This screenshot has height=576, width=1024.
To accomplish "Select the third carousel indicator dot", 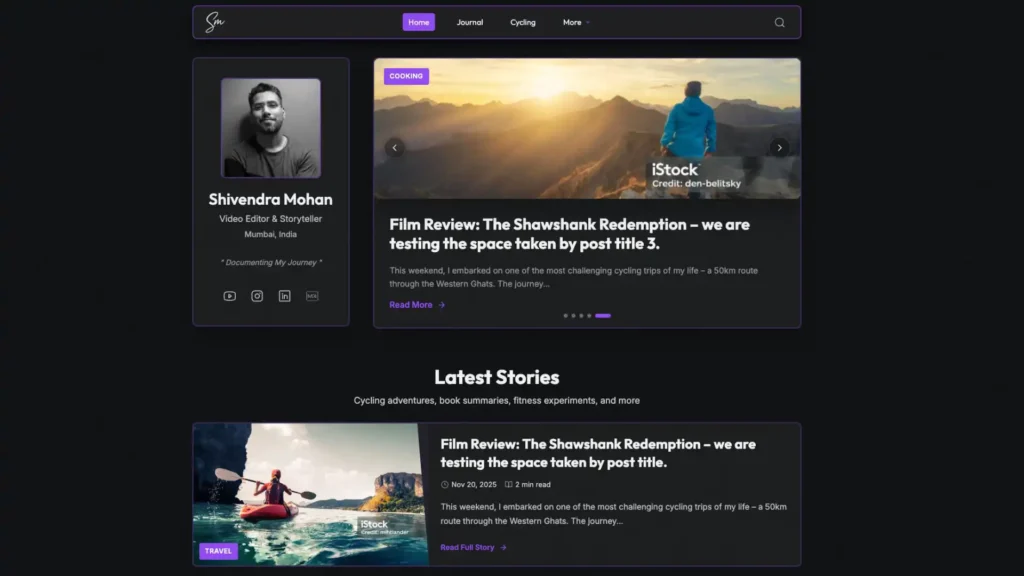I will click(581, 315).
